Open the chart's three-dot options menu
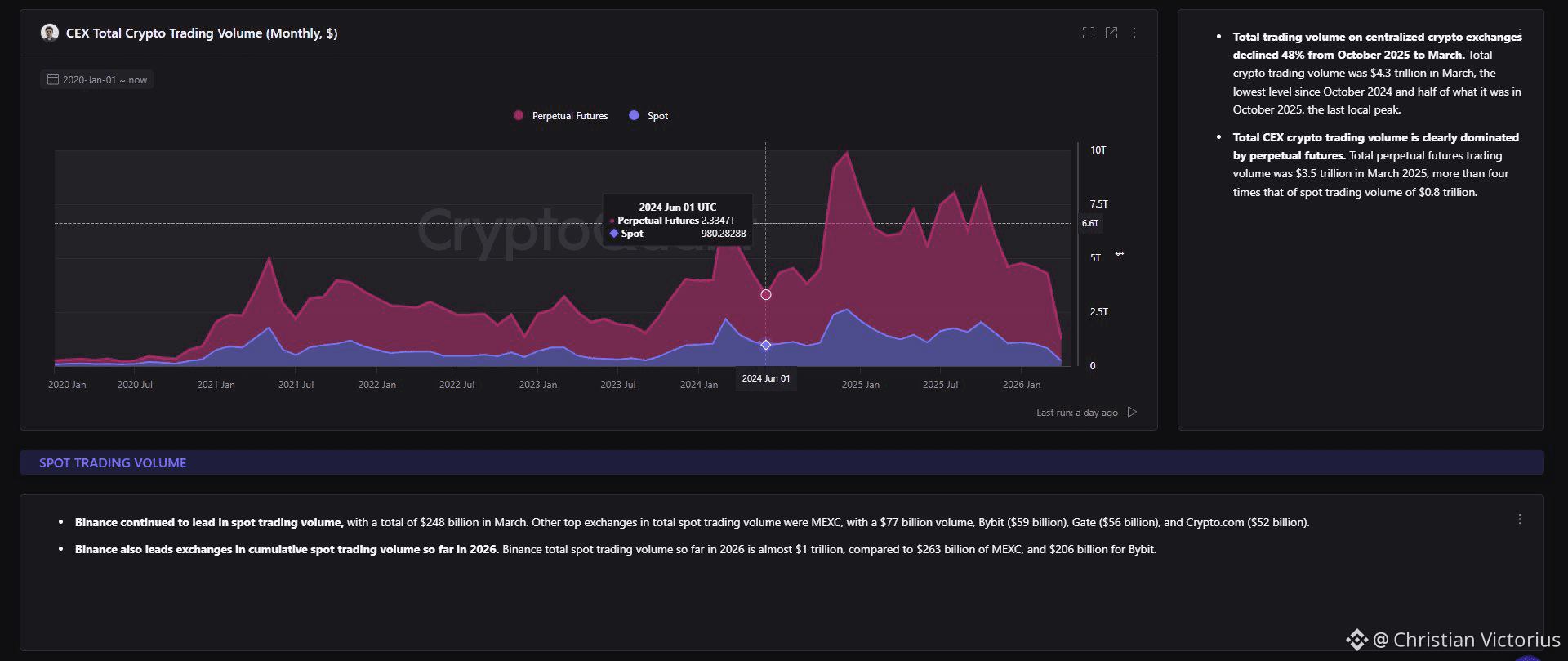Screen dimensions: 1568x661 point(1134,33)
